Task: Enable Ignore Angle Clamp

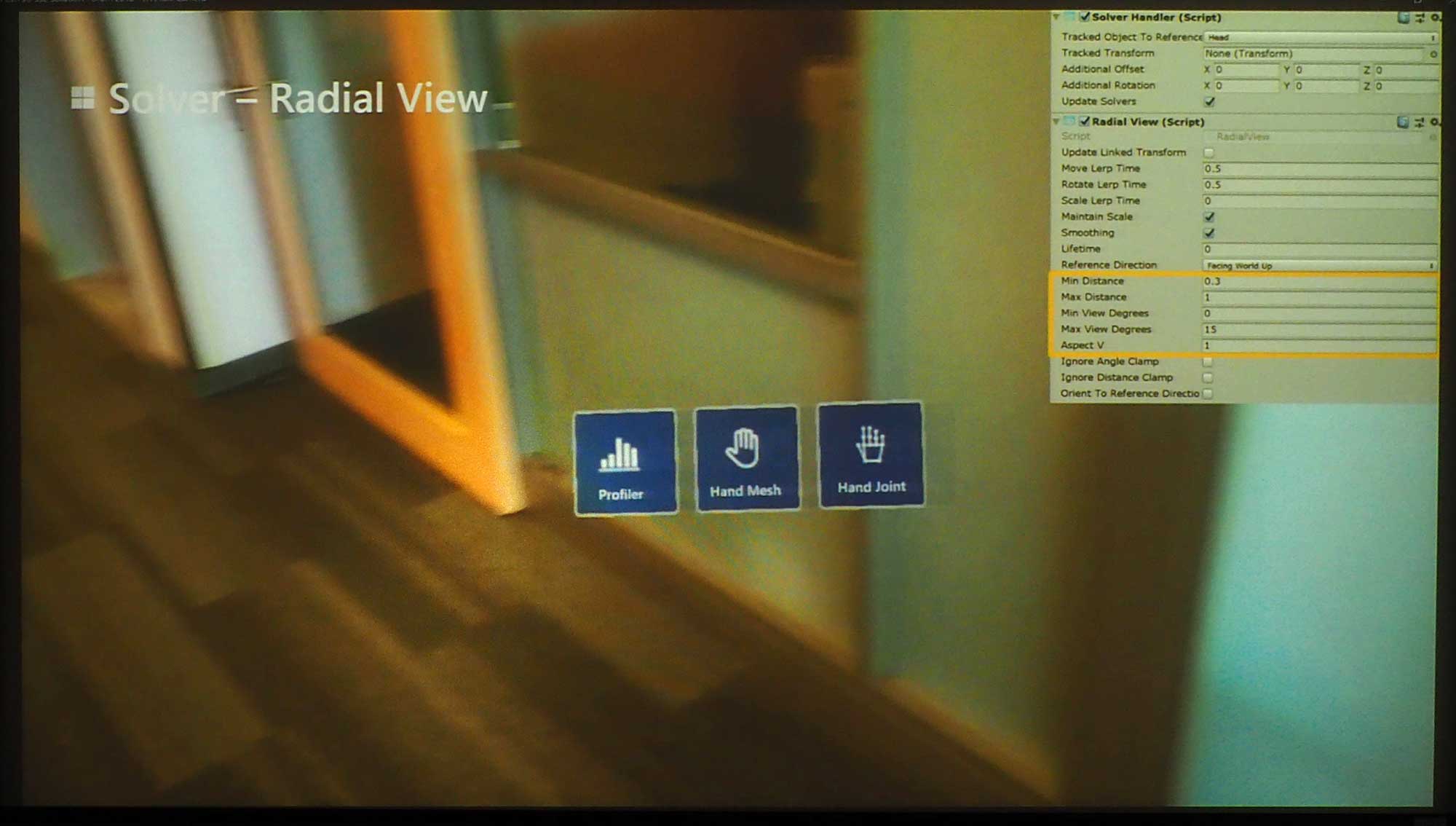Action: pyautogui.click(x=1208, y=361)
